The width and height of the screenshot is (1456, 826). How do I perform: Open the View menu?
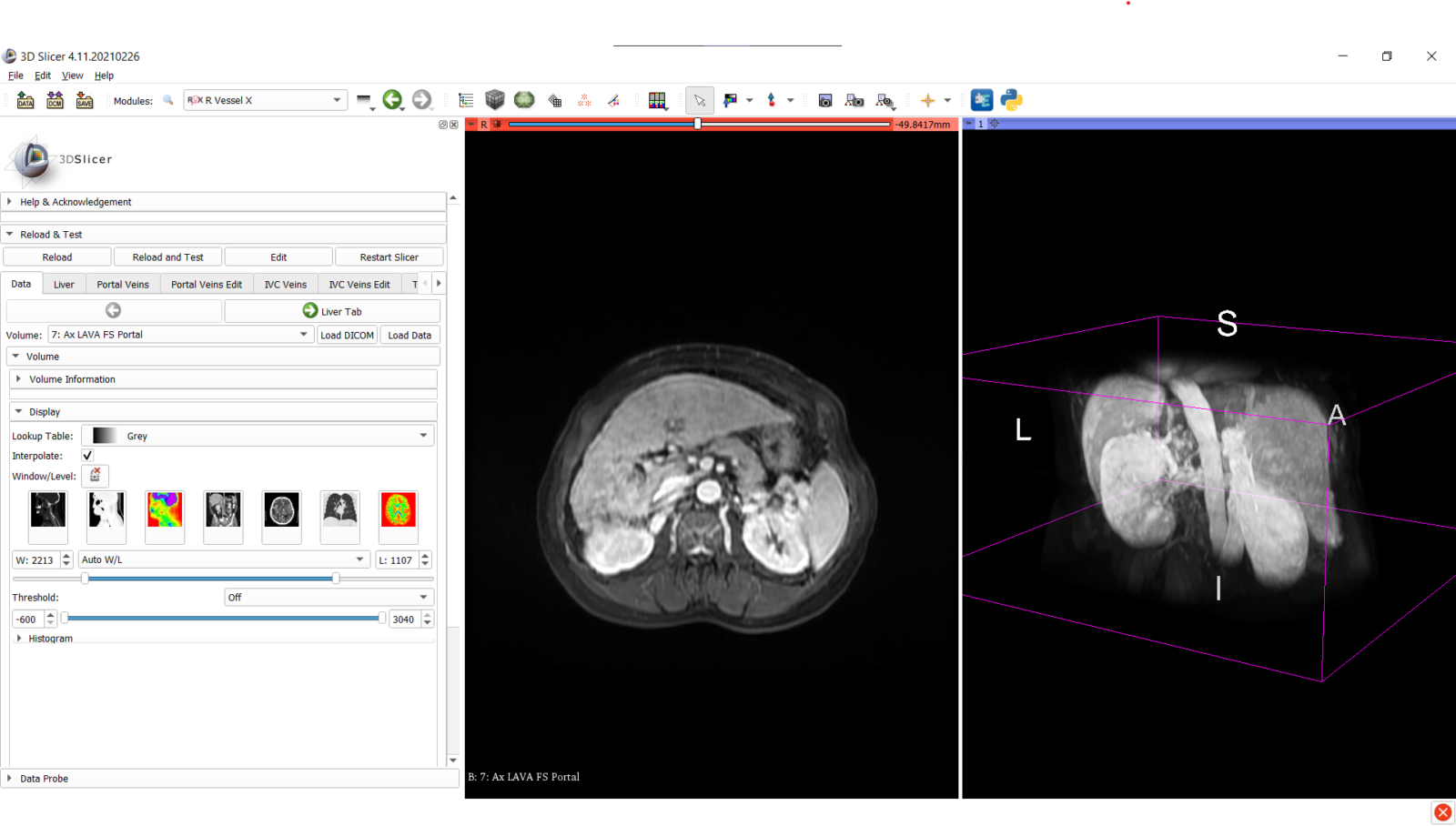72,76
